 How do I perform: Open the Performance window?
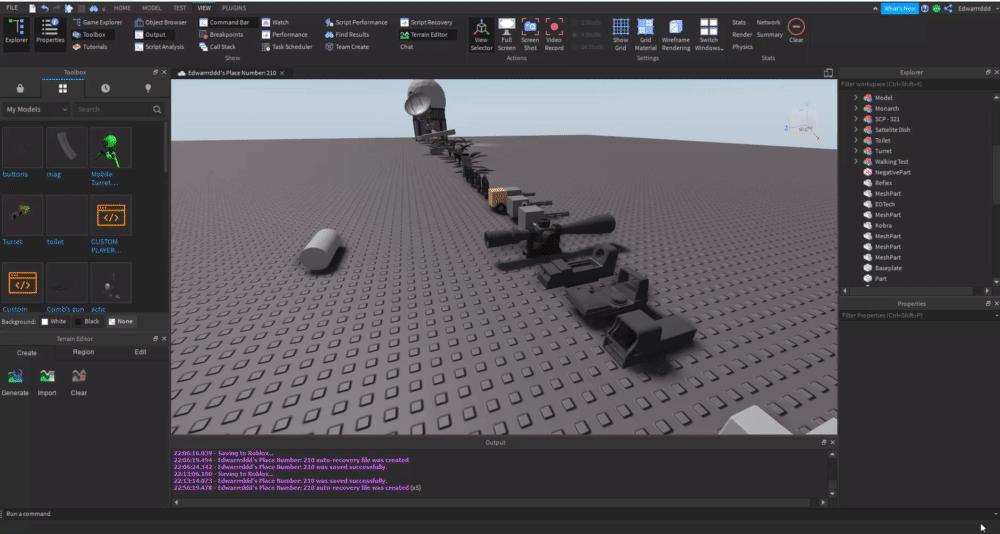(x=284, y=34)
